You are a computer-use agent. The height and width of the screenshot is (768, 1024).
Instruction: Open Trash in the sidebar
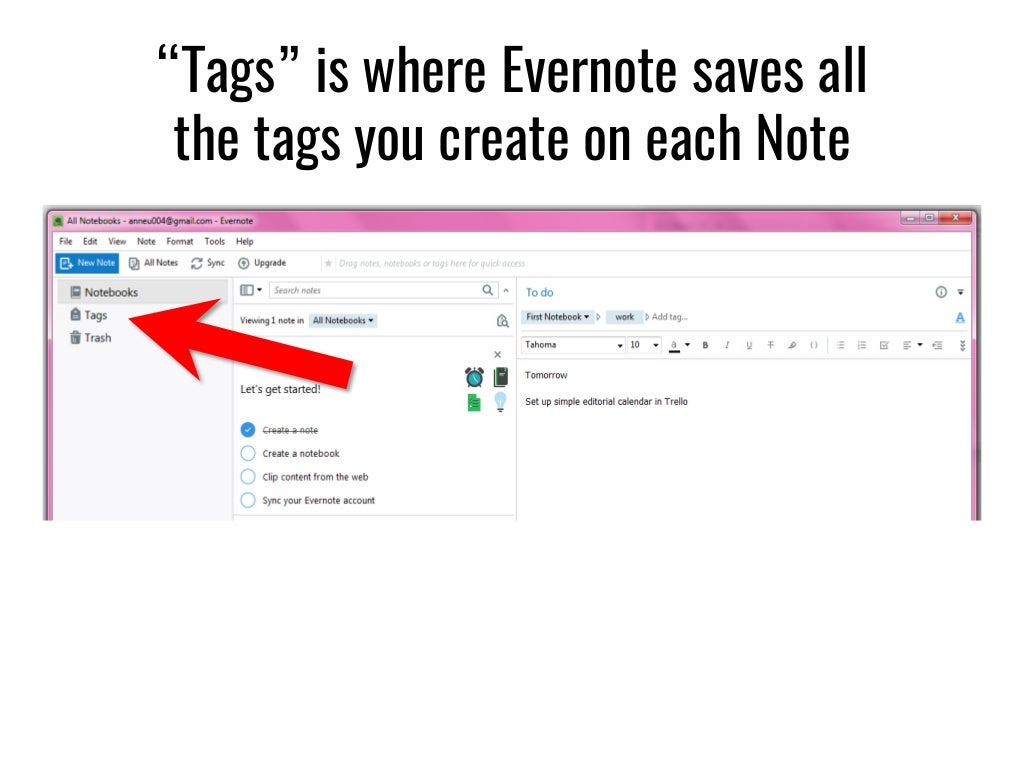tap(91, 338)
